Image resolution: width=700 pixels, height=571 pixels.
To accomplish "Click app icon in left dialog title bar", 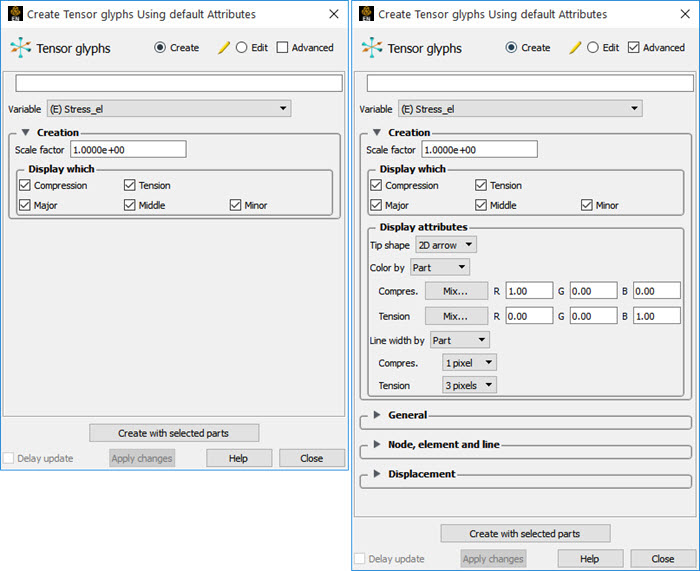I will click(x=15, y=13).
